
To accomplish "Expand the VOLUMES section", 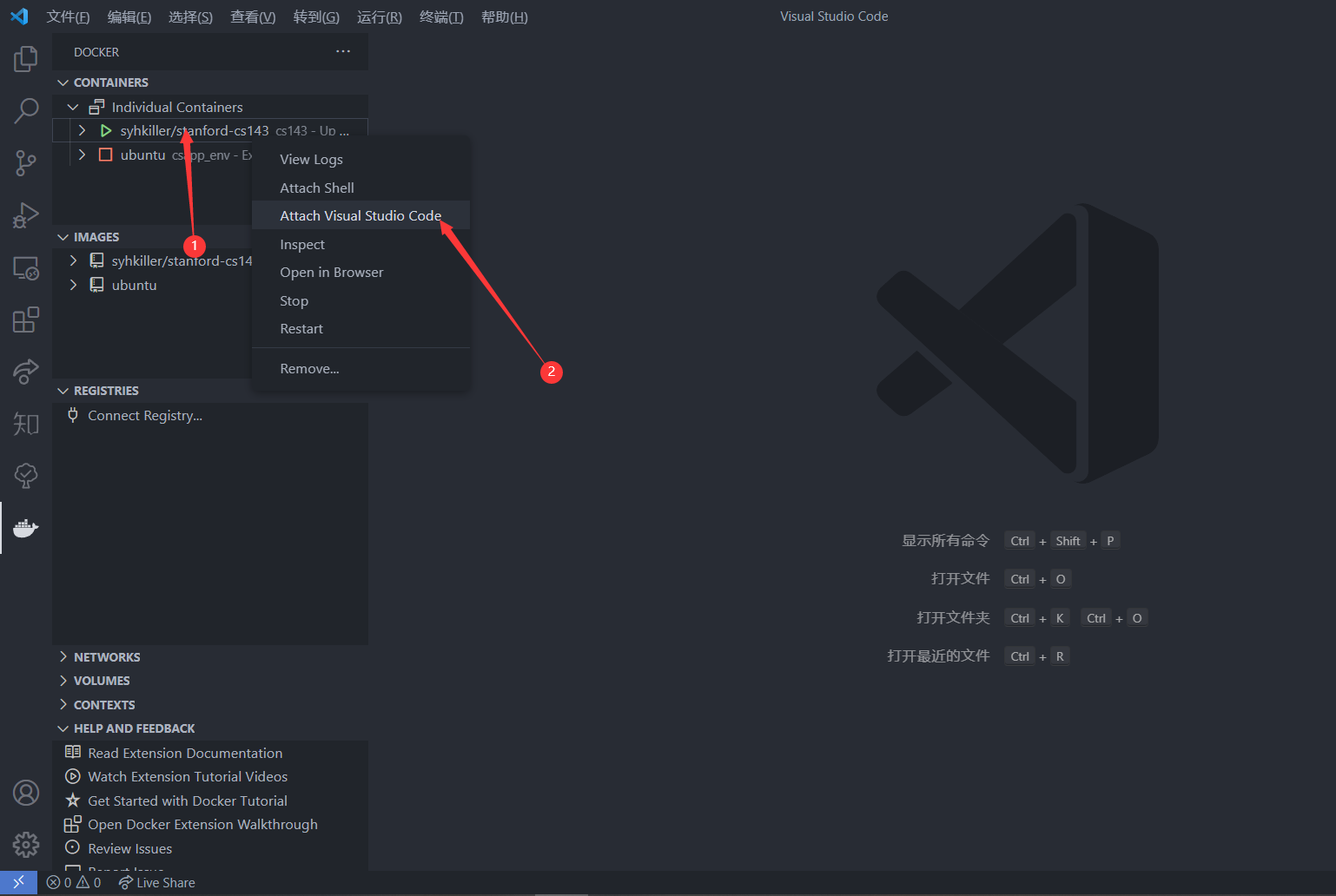I will 63,681.
